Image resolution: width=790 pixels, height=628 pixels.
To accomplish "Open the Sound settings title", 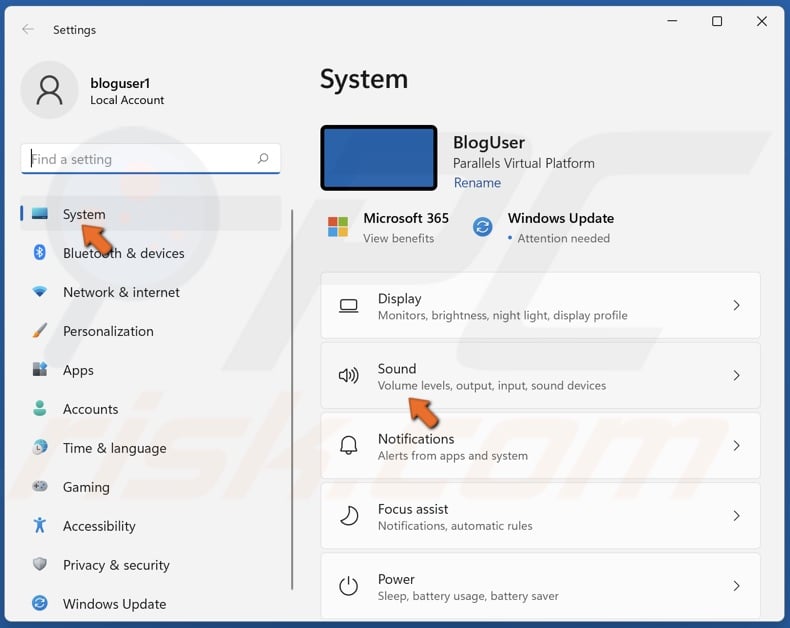I will [x=397, y=368].
